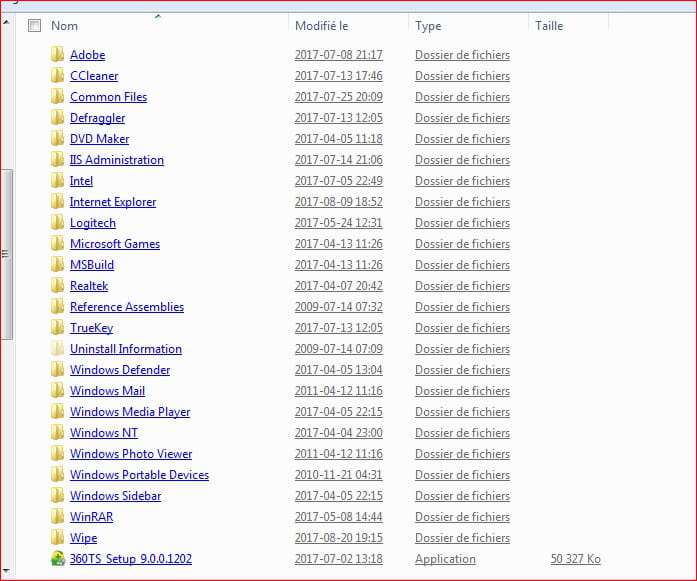Click the faded Uninstall Information folder icon
This screenshot has width=697, height=581.
(57, 349)
